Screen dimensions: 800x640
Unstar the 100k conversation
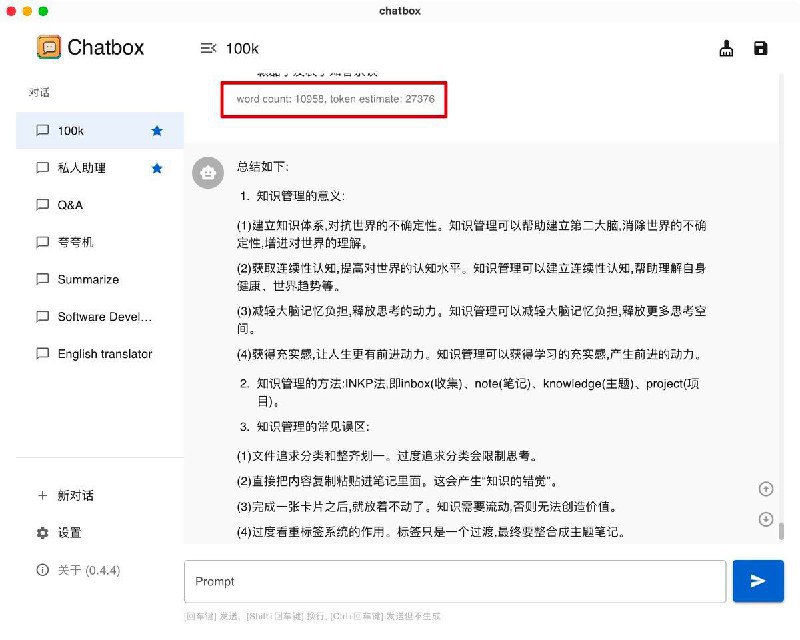coord(156,130)
